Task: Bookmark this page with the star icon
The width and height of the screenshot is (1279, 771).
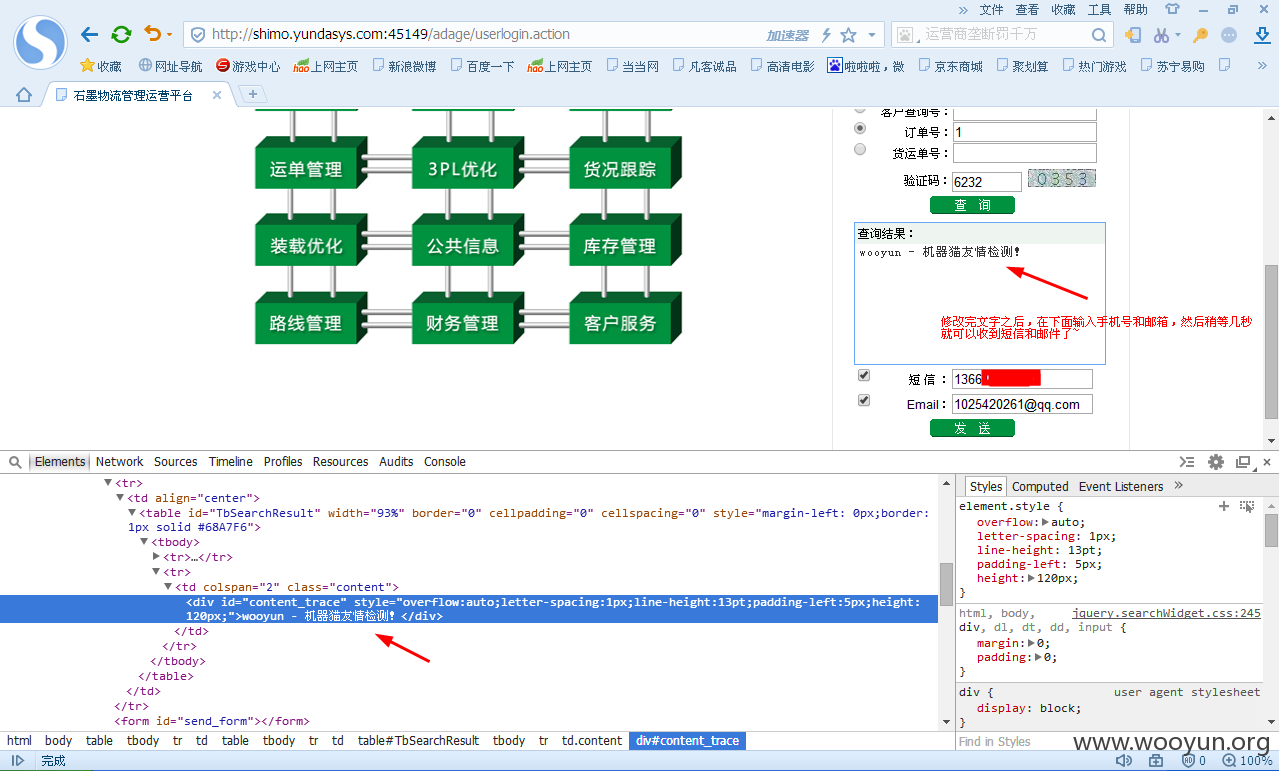Action: click(848, 35)
